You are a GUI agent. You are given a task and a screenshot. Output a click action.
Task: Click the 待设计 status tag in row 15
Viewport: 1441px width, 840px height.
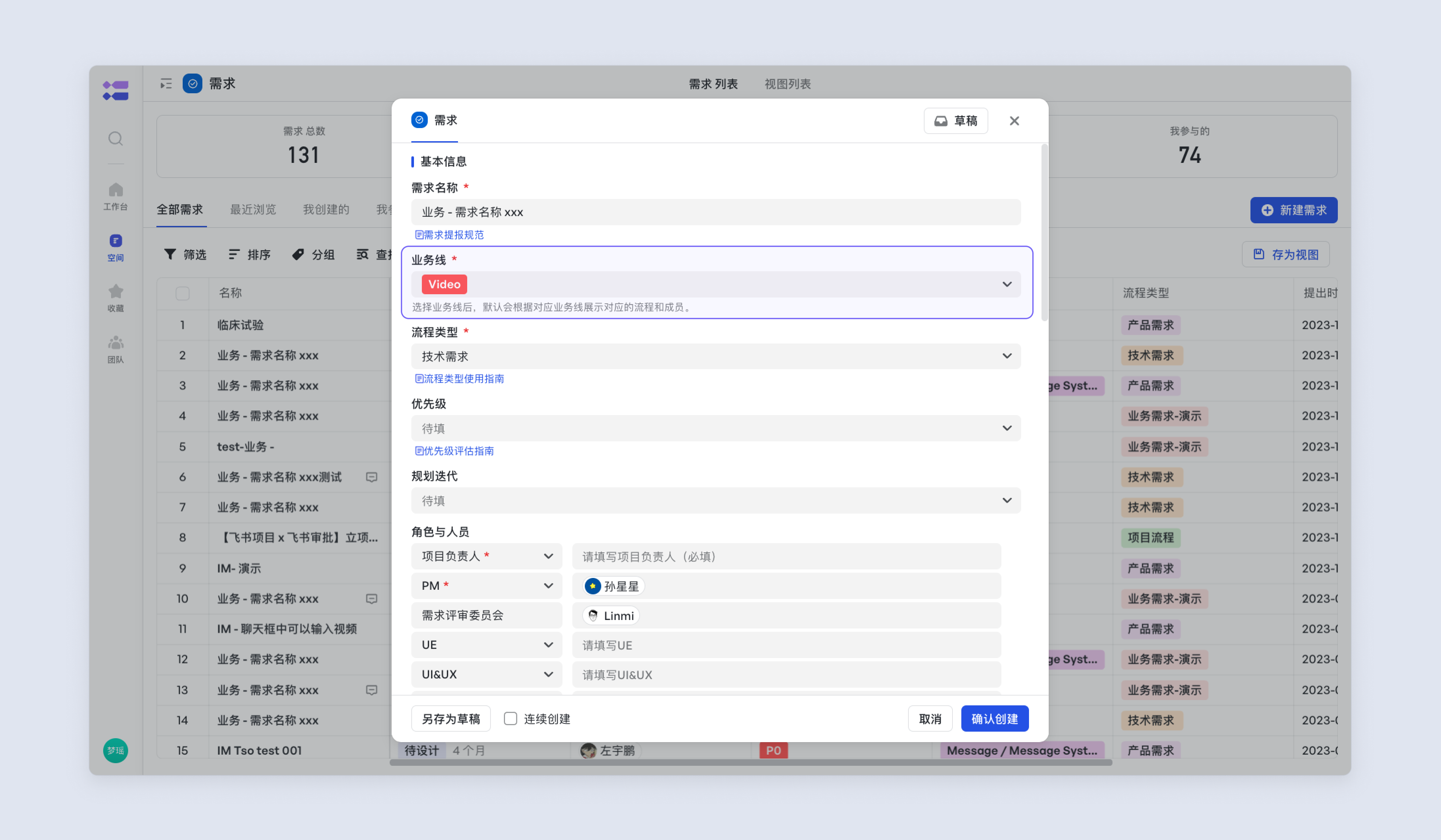pos(422,750)
